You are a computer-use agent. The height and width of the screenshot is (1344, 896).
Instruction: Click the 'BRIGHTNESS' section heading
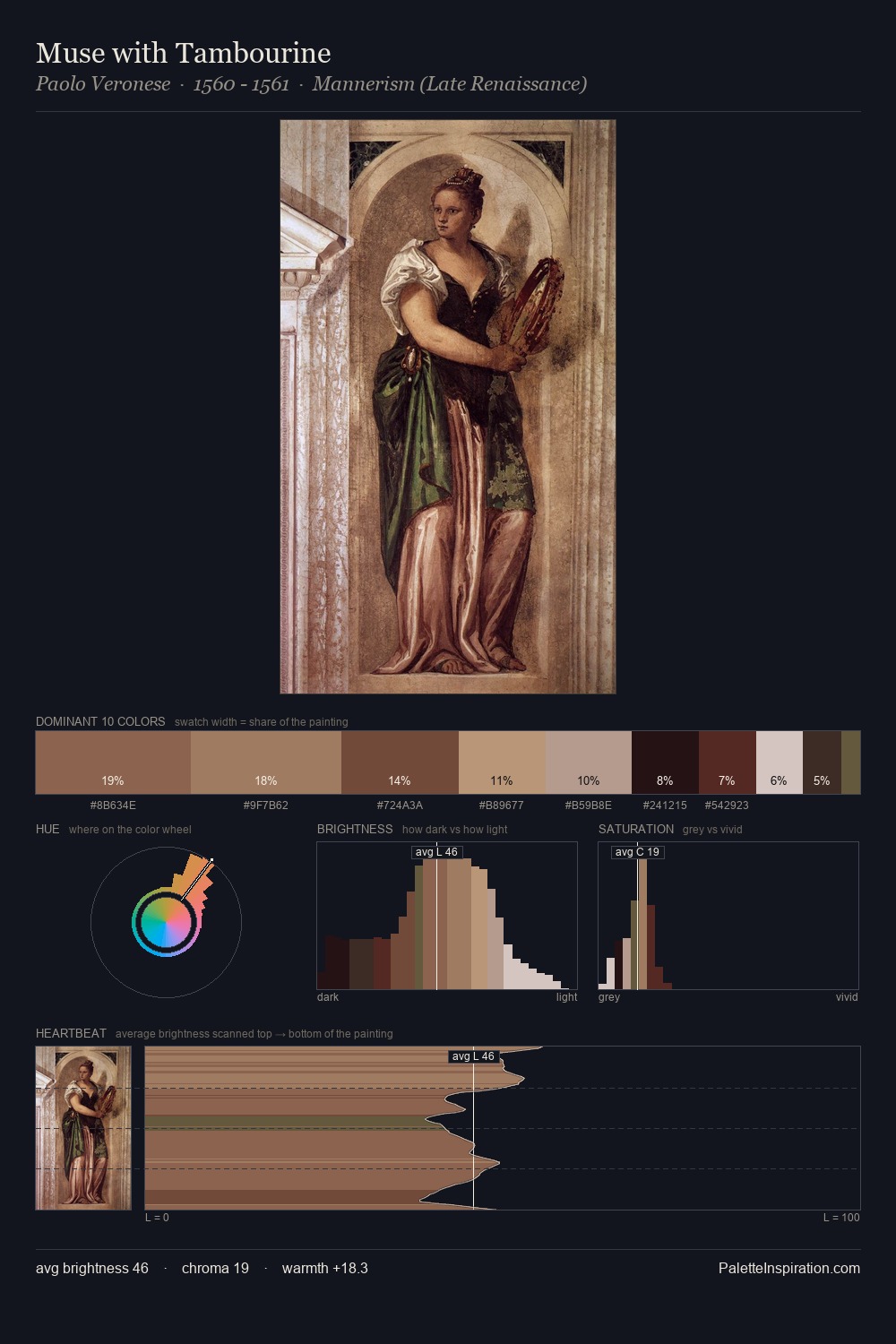355,829
